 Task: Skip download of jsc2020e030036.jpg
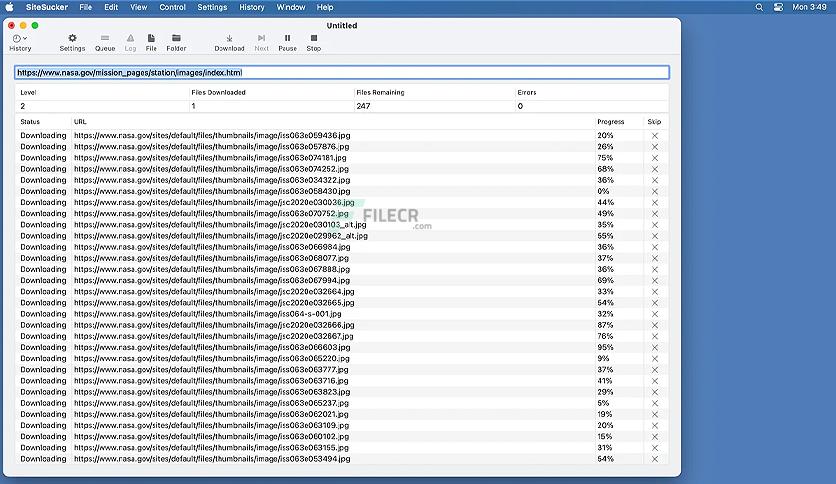coord(655,203)
